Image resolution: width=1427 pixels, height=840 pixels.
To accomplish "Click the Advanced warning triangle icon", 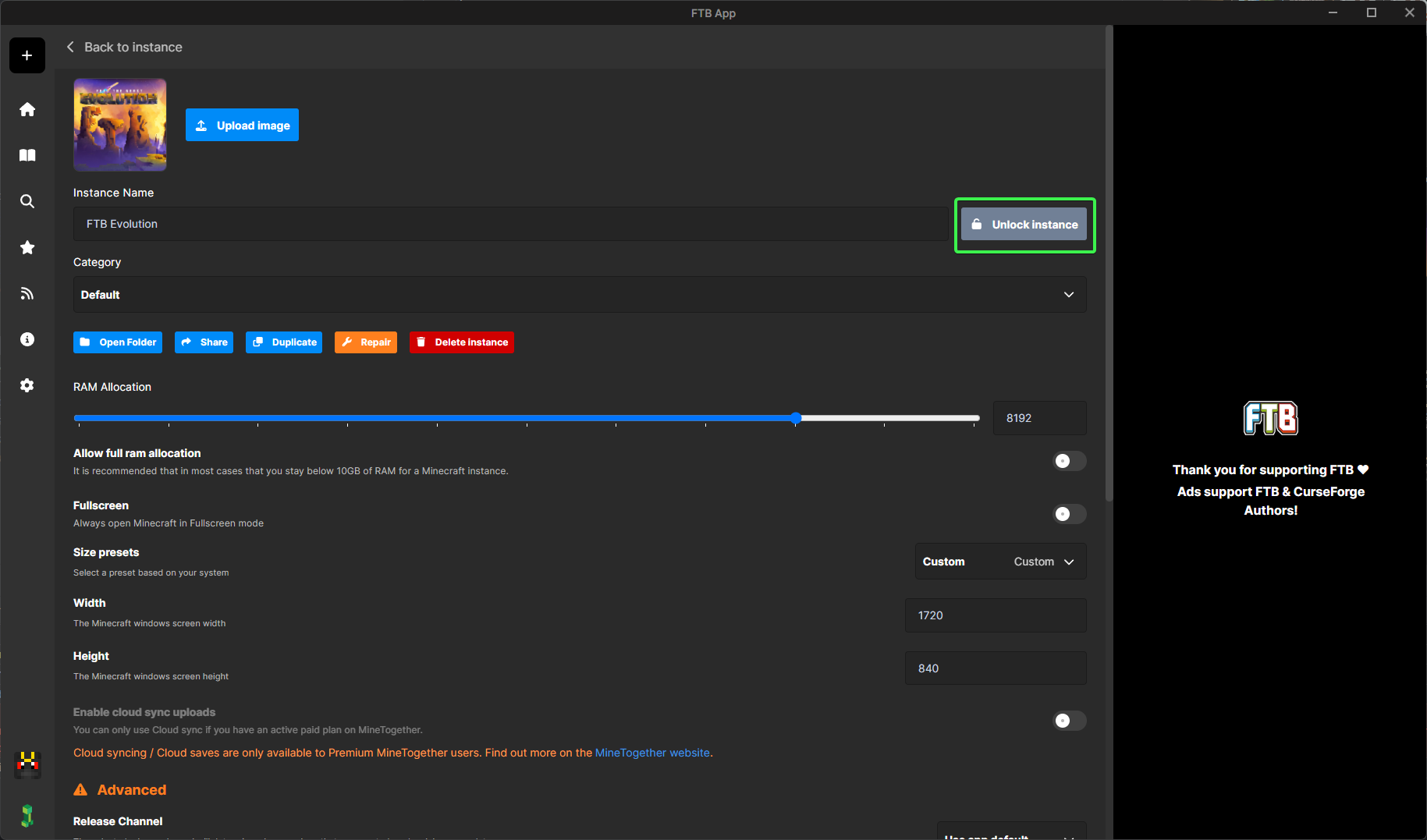I will tap(80, 790).
